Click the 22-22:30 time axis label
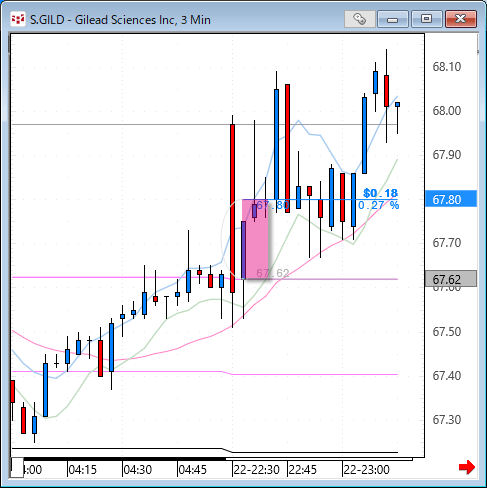 click(x=256, y=470)
